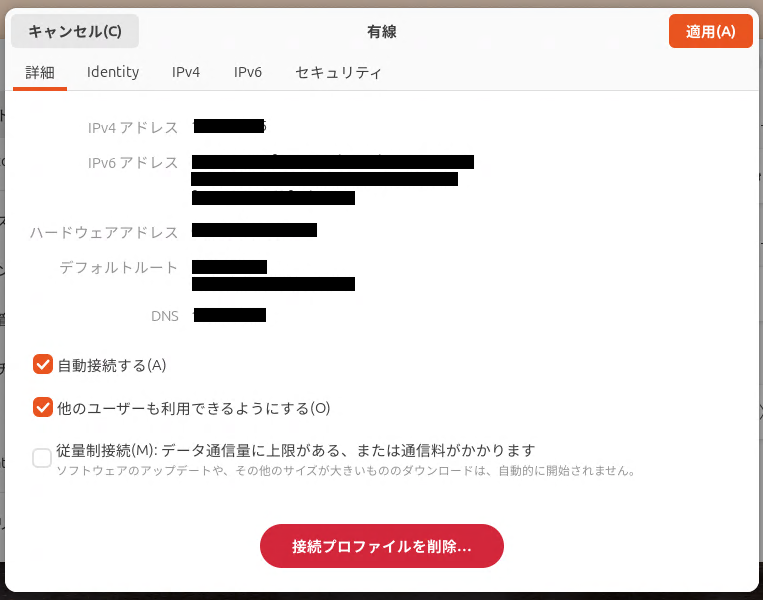This screenshot has width=763, height=600.
Task: Click the 接続プロファイルを削除... button
Action: coord(382,546)
